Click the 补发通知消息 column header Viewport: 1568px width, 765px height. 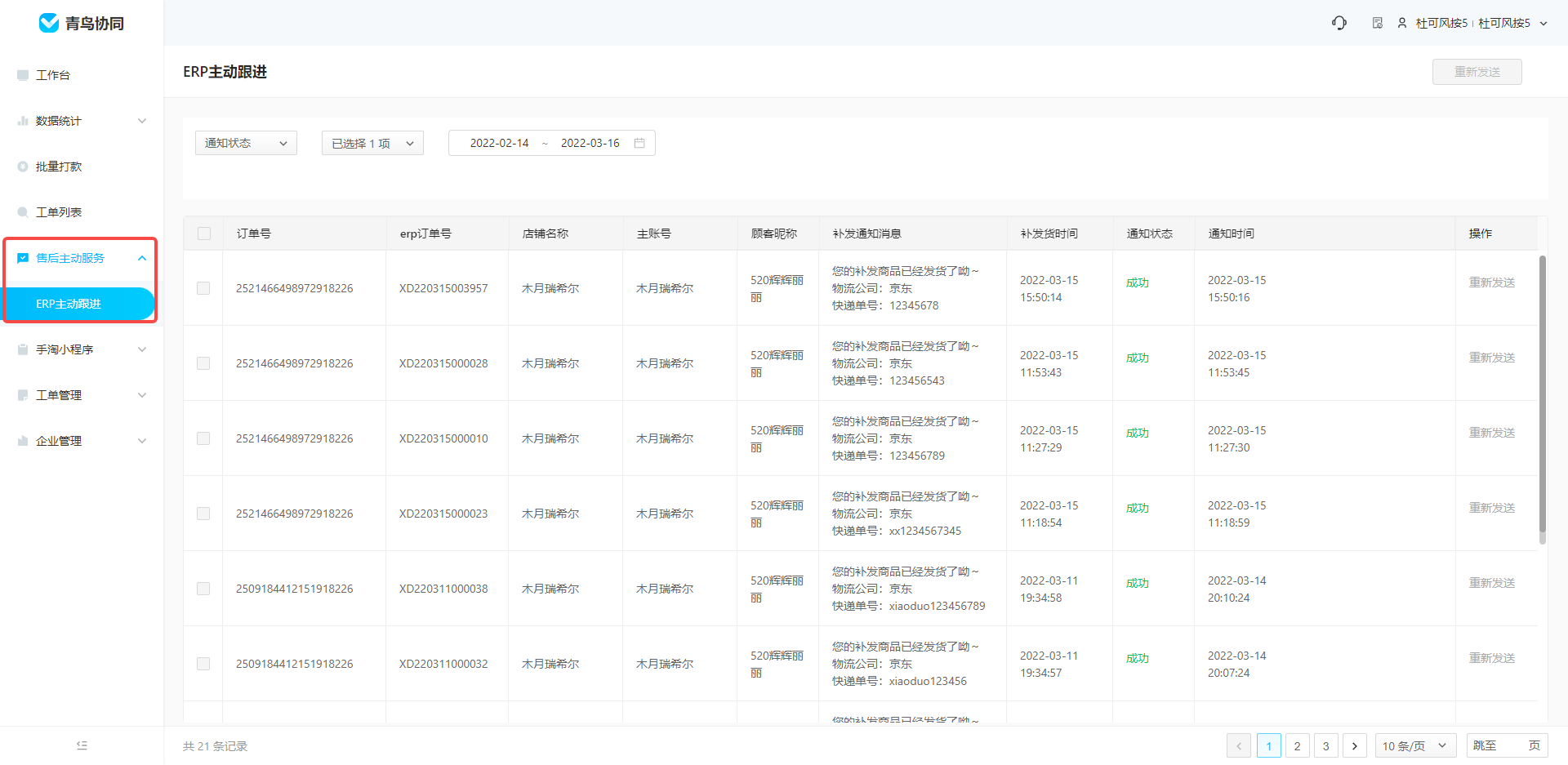click(866, 234)
